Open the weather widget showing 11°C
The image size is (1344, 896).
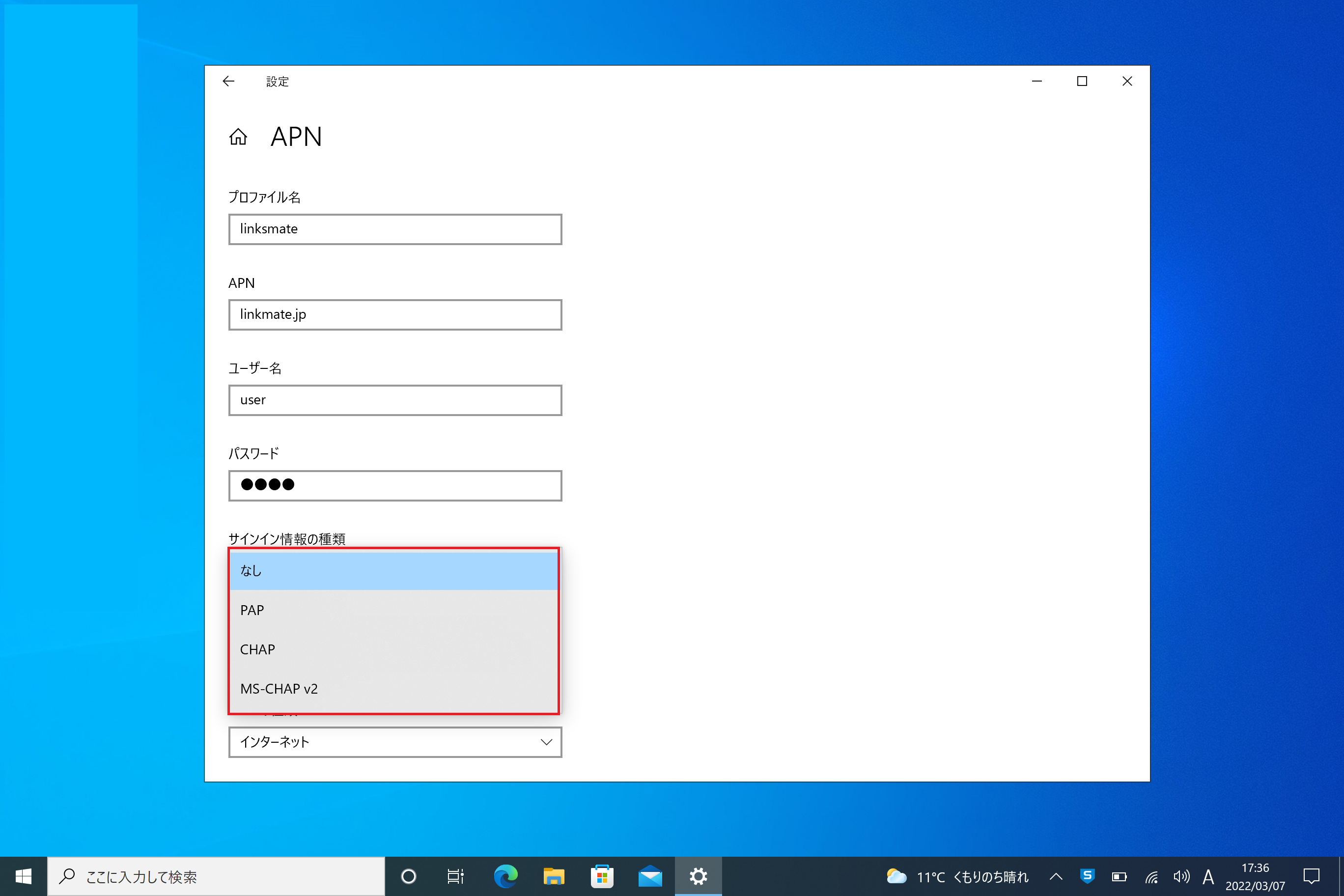957,876
